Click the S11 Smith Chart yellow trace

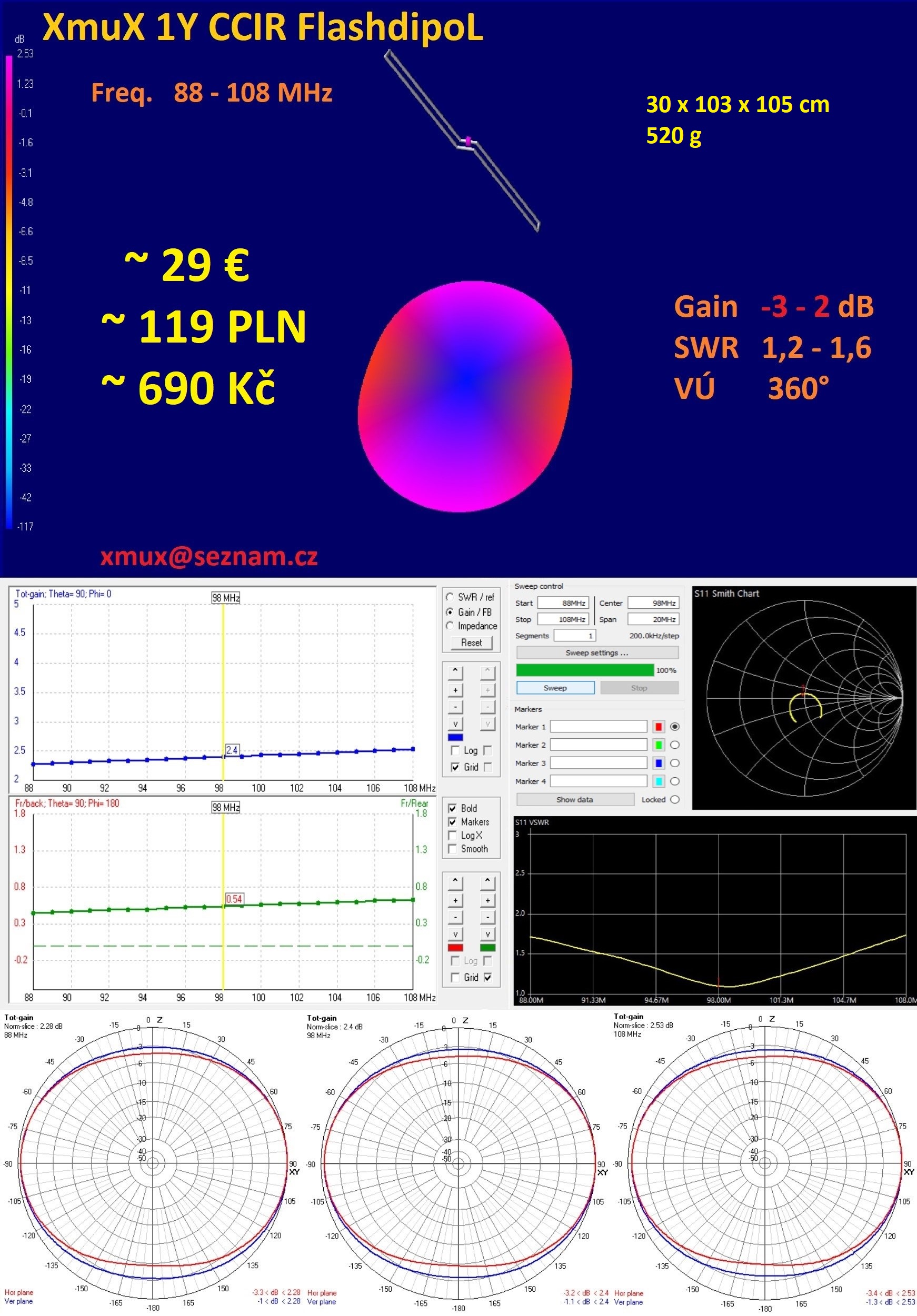pos(805,706)
